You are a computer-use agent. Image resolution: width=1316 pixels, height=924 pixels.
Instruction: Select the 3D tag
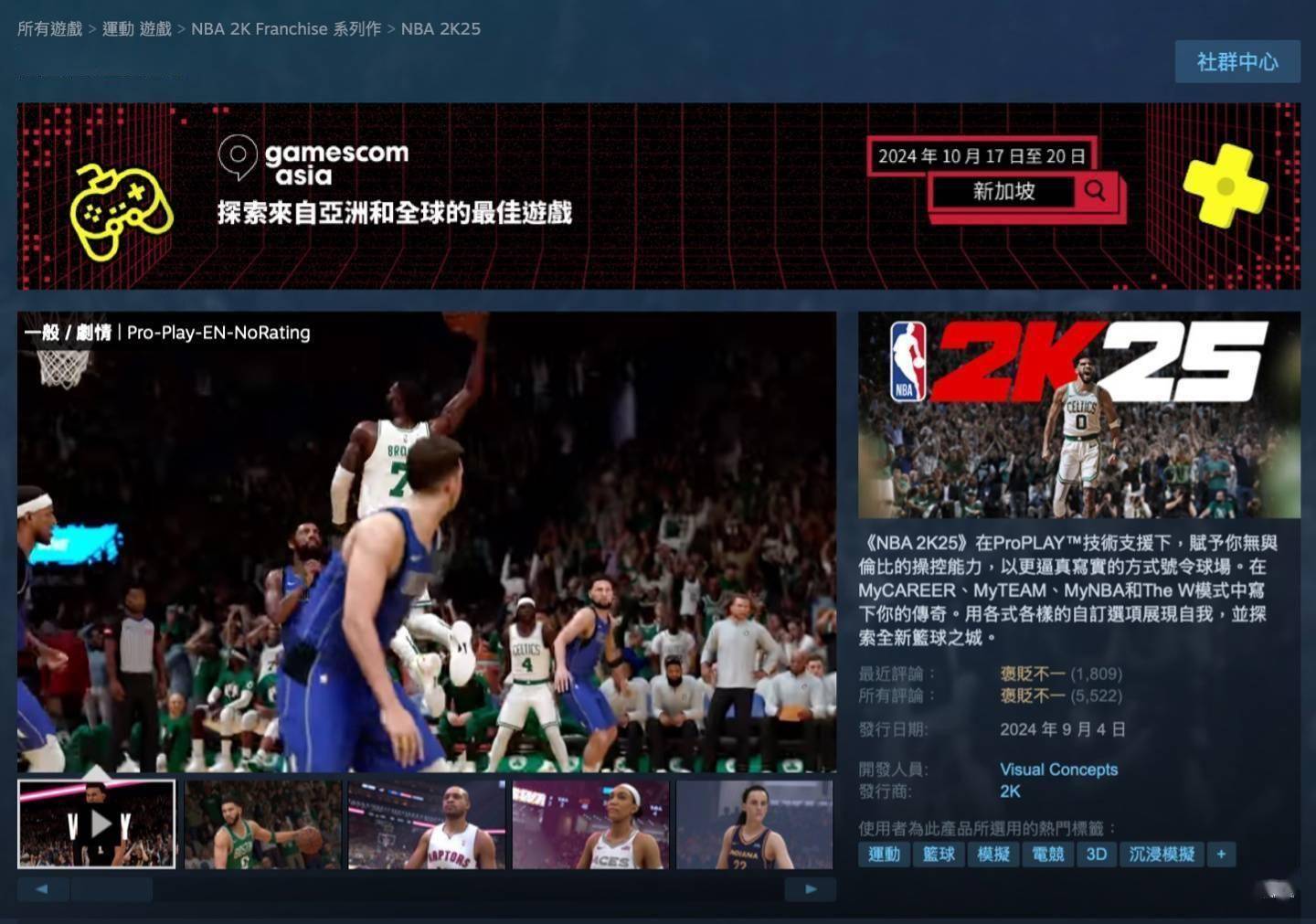[1097, 855]
